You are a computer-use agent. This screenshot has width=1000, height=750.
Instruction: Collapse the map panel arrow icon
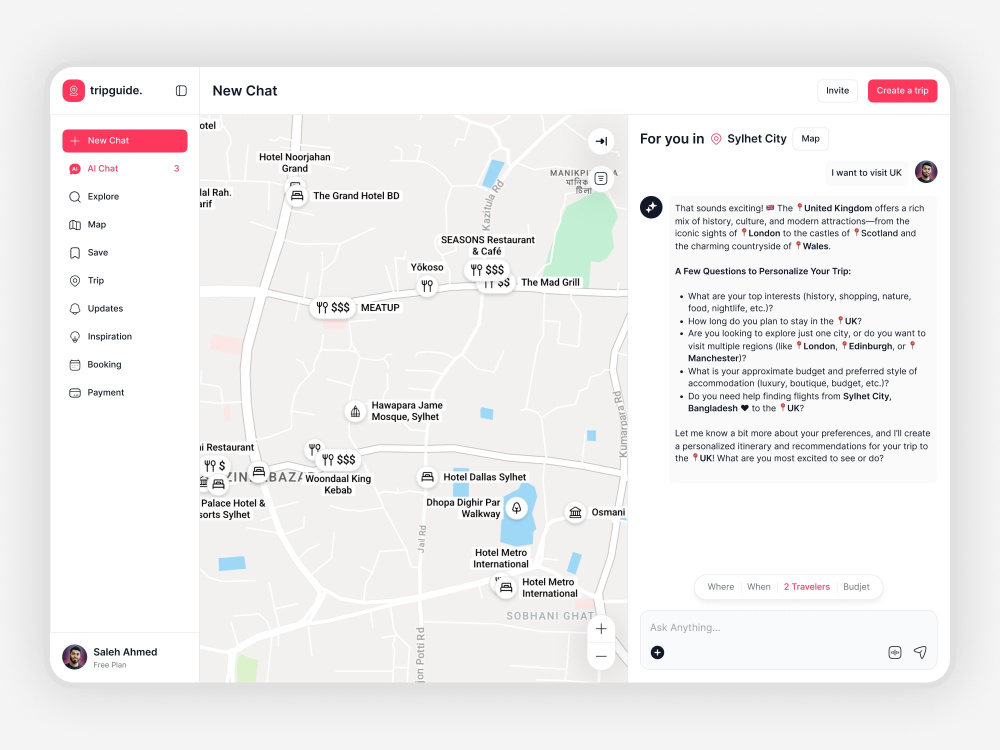pyautogui.click(x=601, y=141)
